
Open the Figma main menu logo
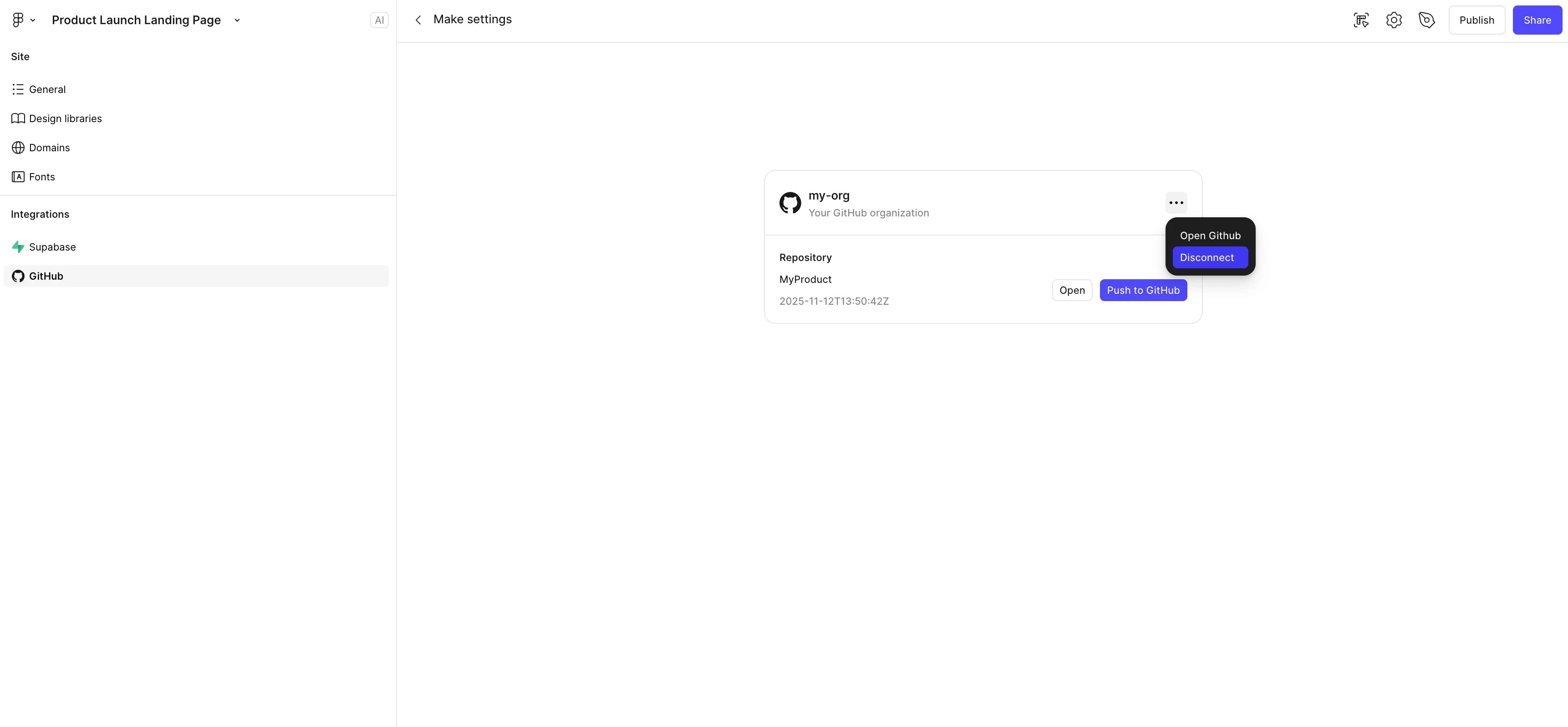tap(18, 20)
